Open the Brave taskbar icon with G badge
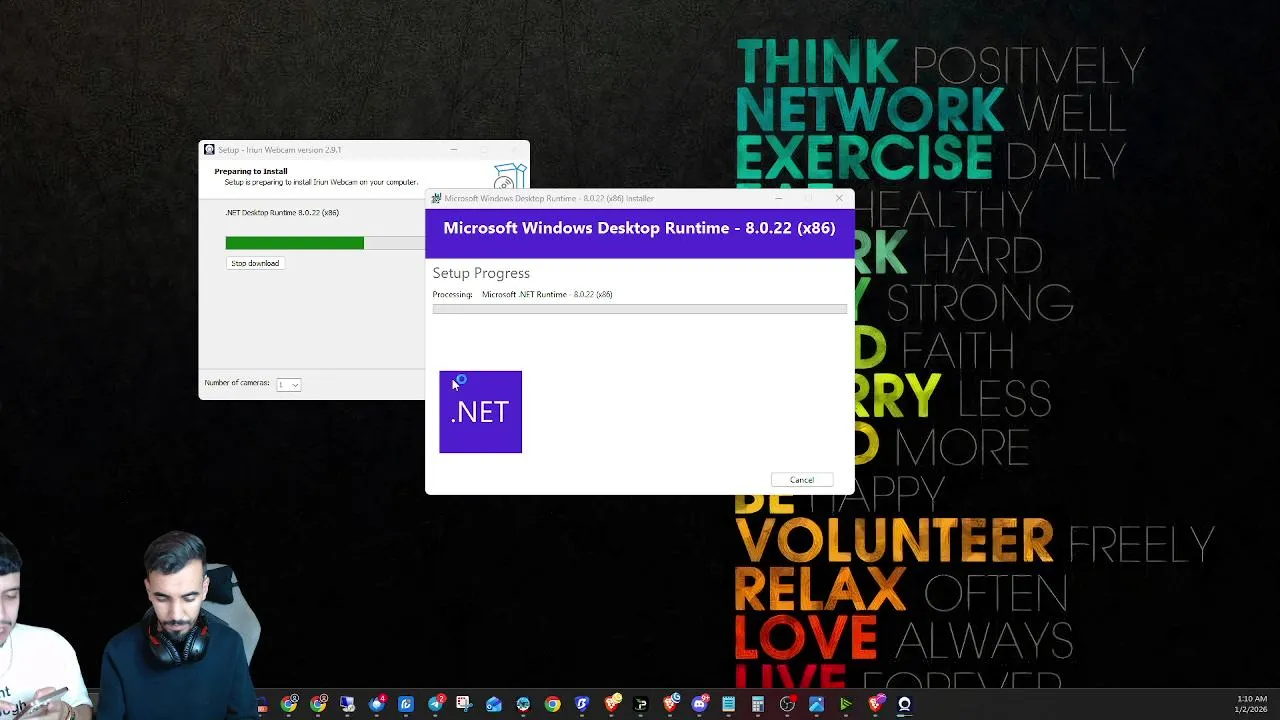1280x720 pixels. click(x=671, y=704)
